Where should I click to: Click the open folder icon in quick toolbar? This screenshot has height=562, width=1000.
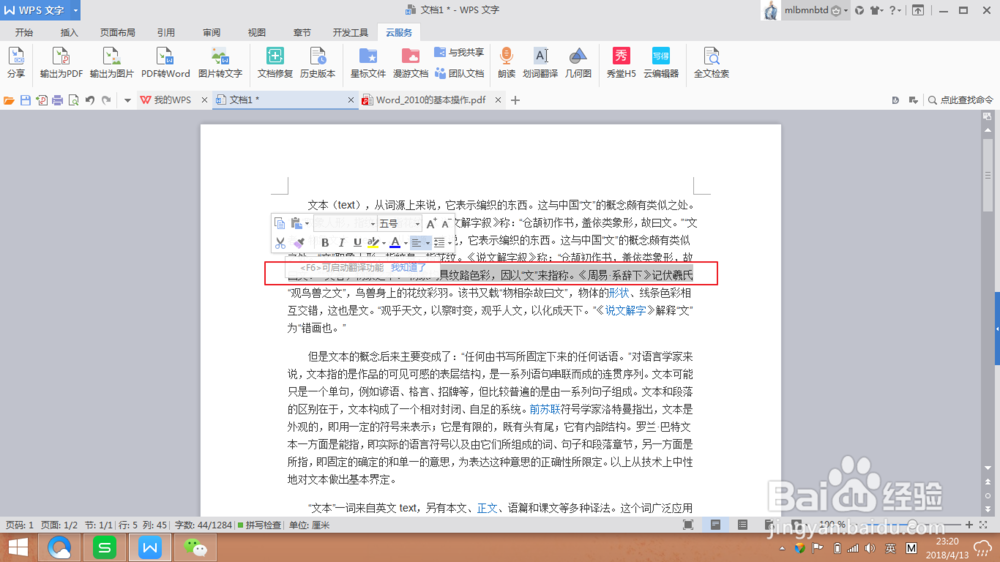click(9, 100)
